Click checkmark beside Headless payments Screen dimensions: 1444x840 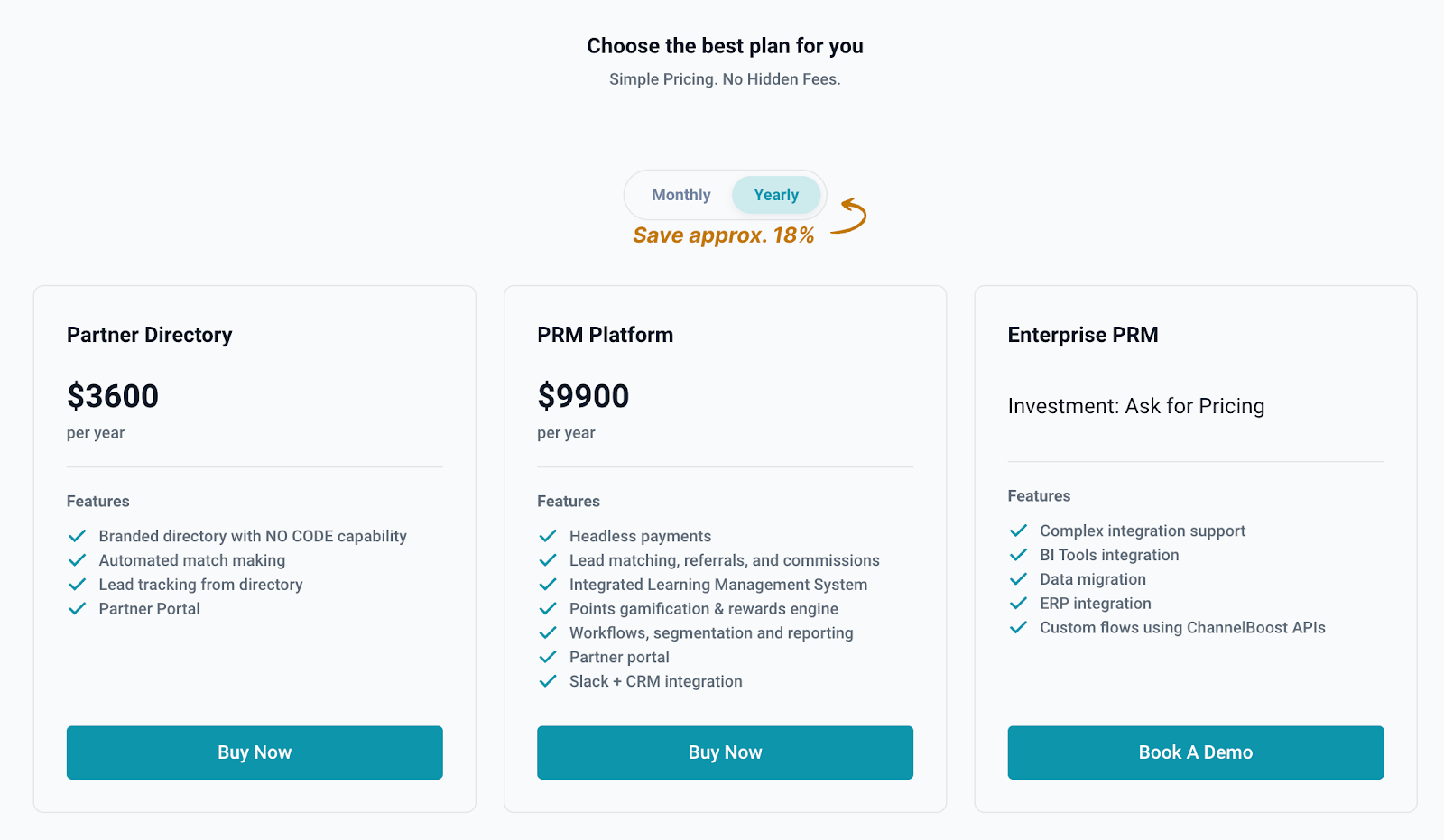(x=548, y=536)
